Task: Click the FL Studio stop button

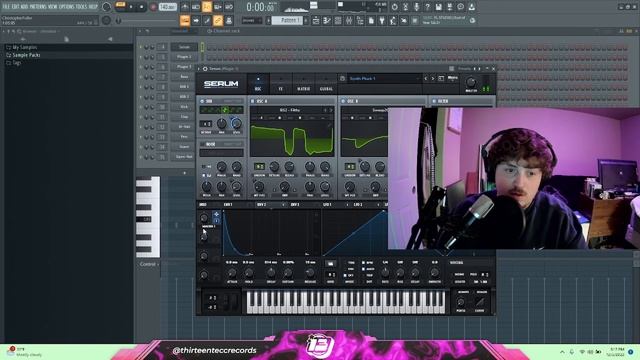Action: [x=141, y=7]
